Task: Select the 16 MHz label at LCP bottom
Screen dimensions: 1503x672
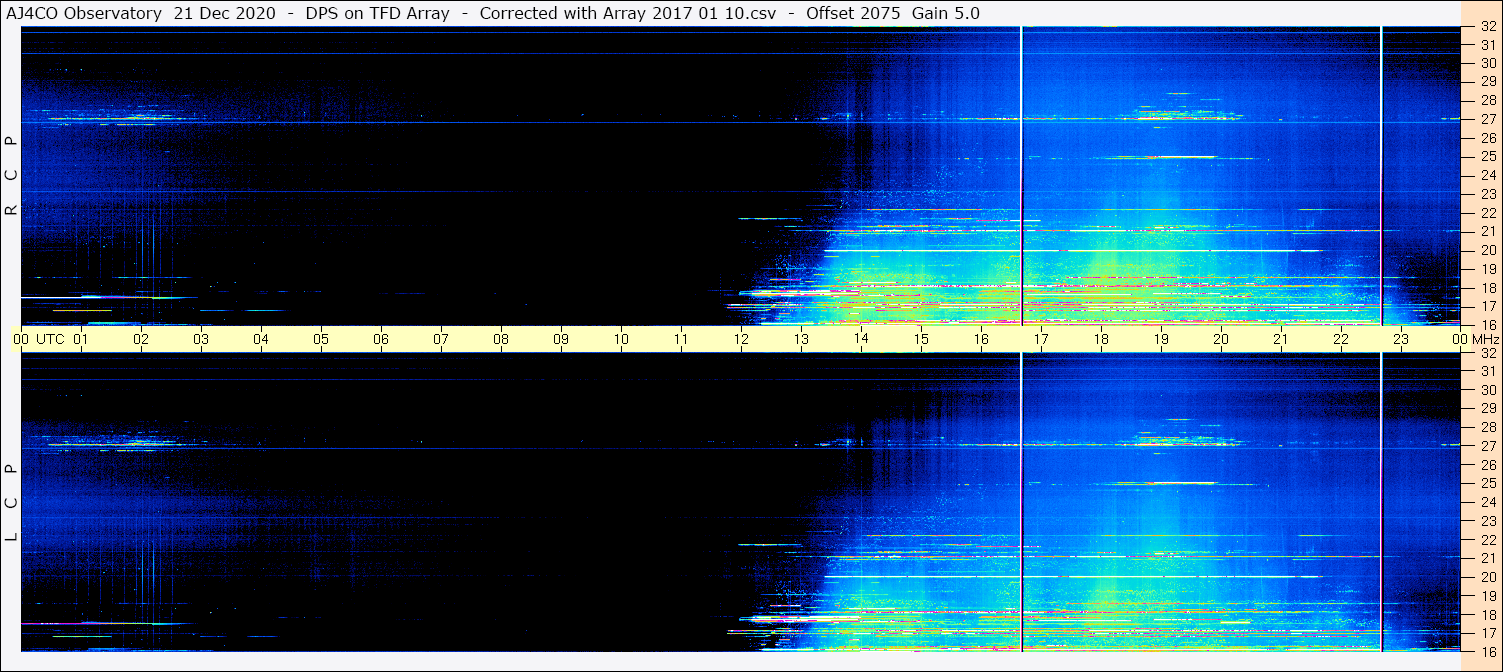Action: click(1487, 651)
